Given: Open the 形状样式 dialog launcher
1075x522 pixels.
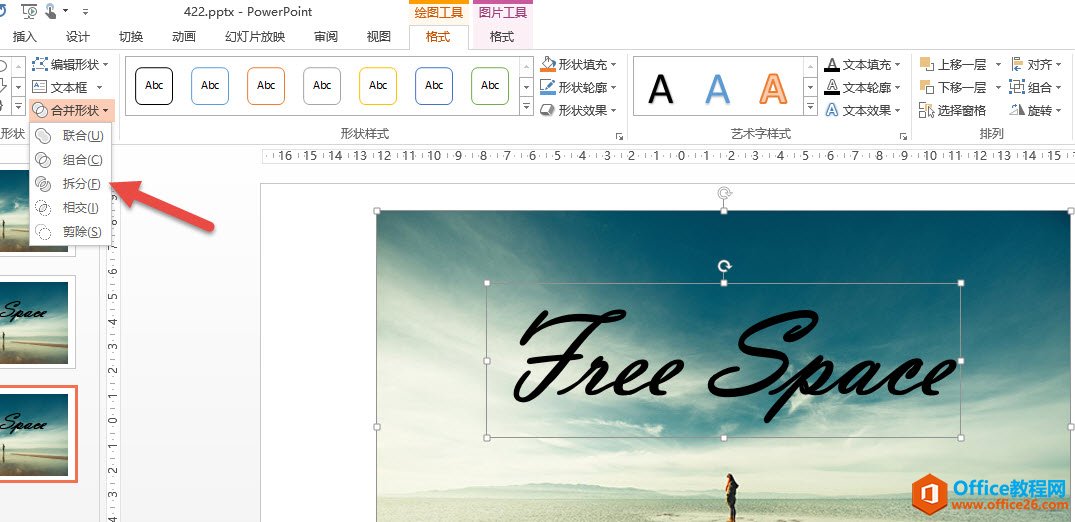Looking at the screenshot, I should coord(619,137).
